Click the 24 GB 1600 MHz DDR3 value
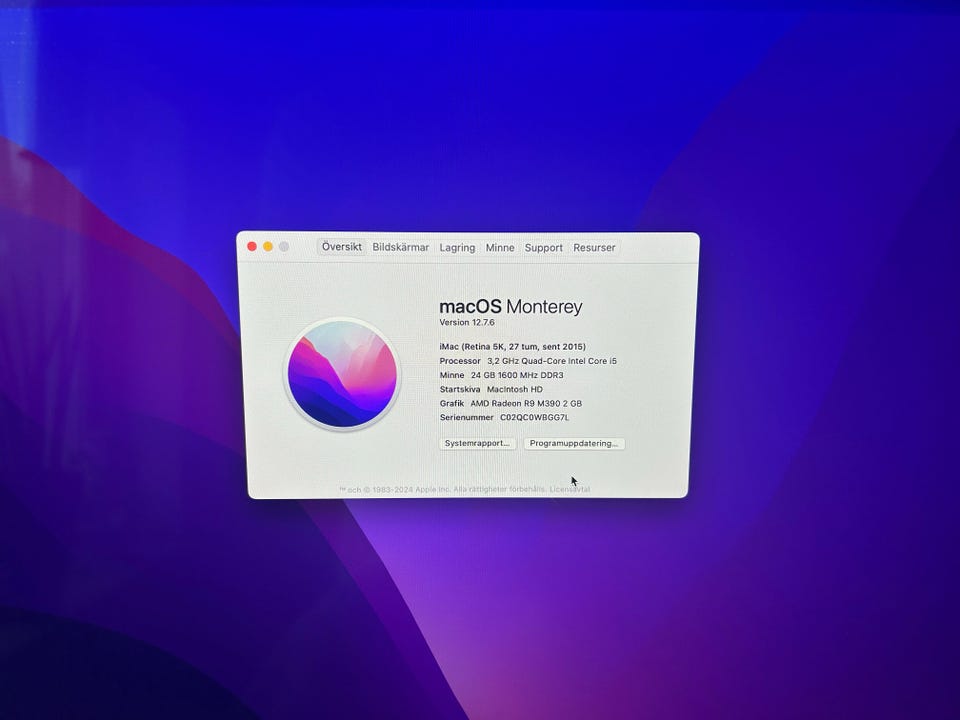 [517, 375]
